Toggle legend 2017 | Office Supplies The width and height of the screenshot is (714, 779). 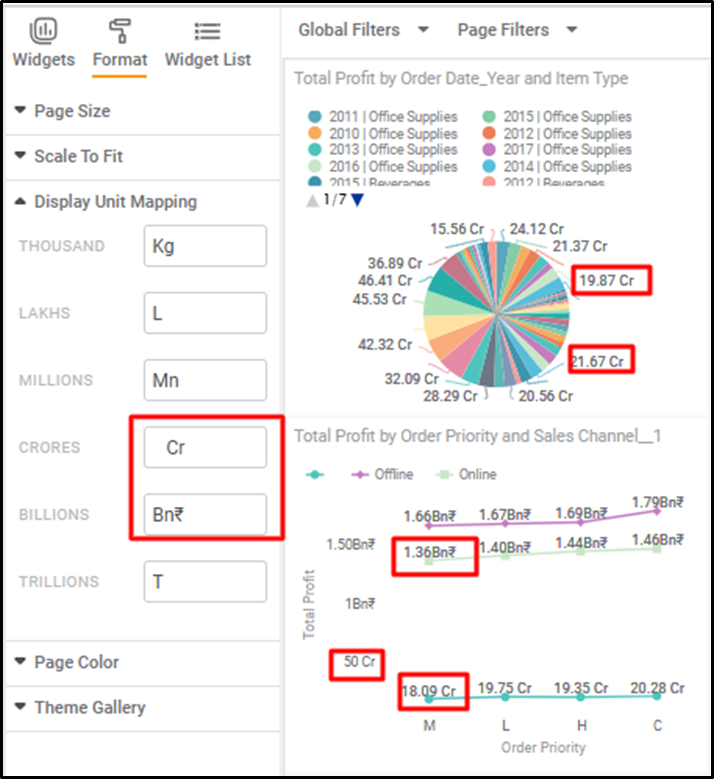coord(557,150)
